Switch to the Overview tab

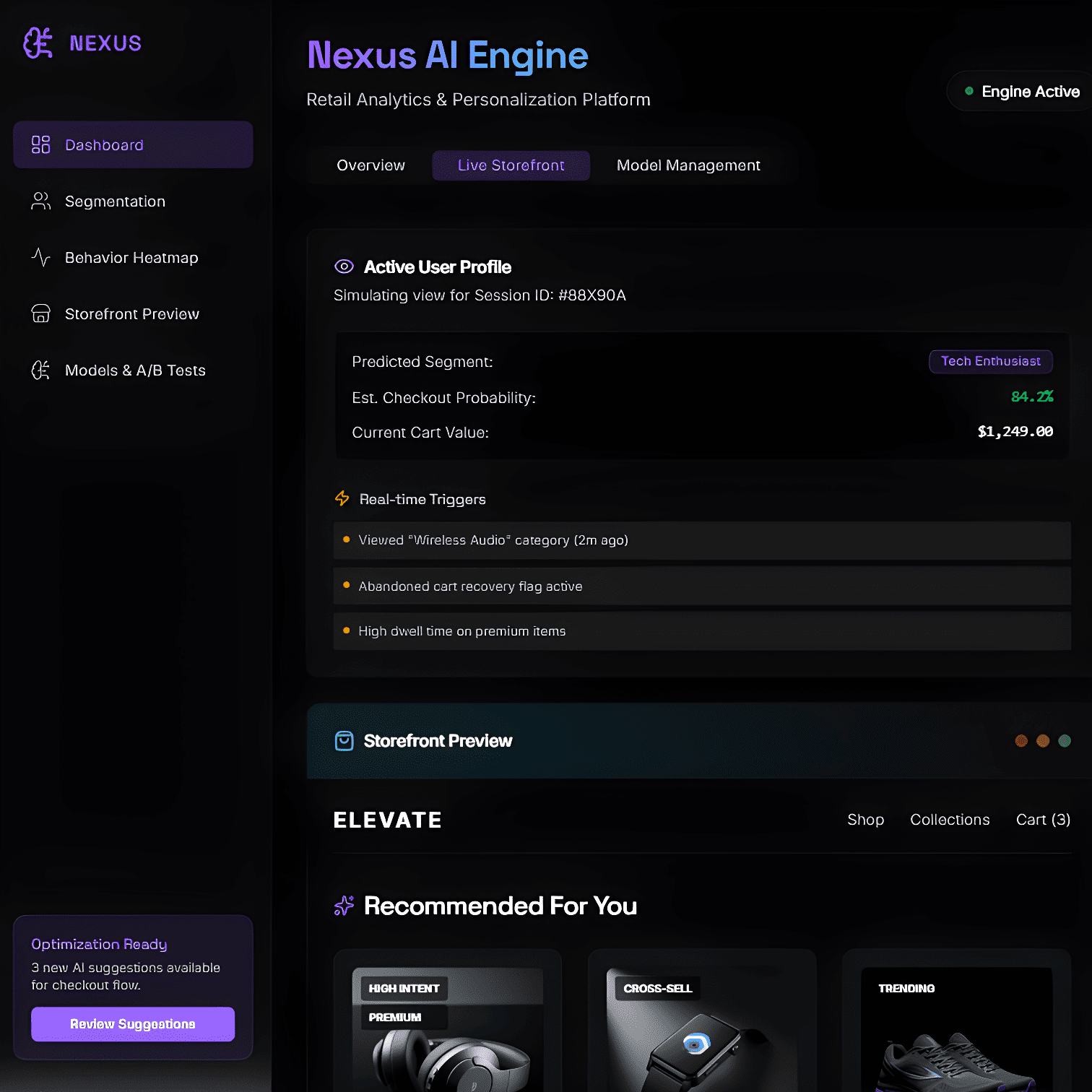(370, 165)
